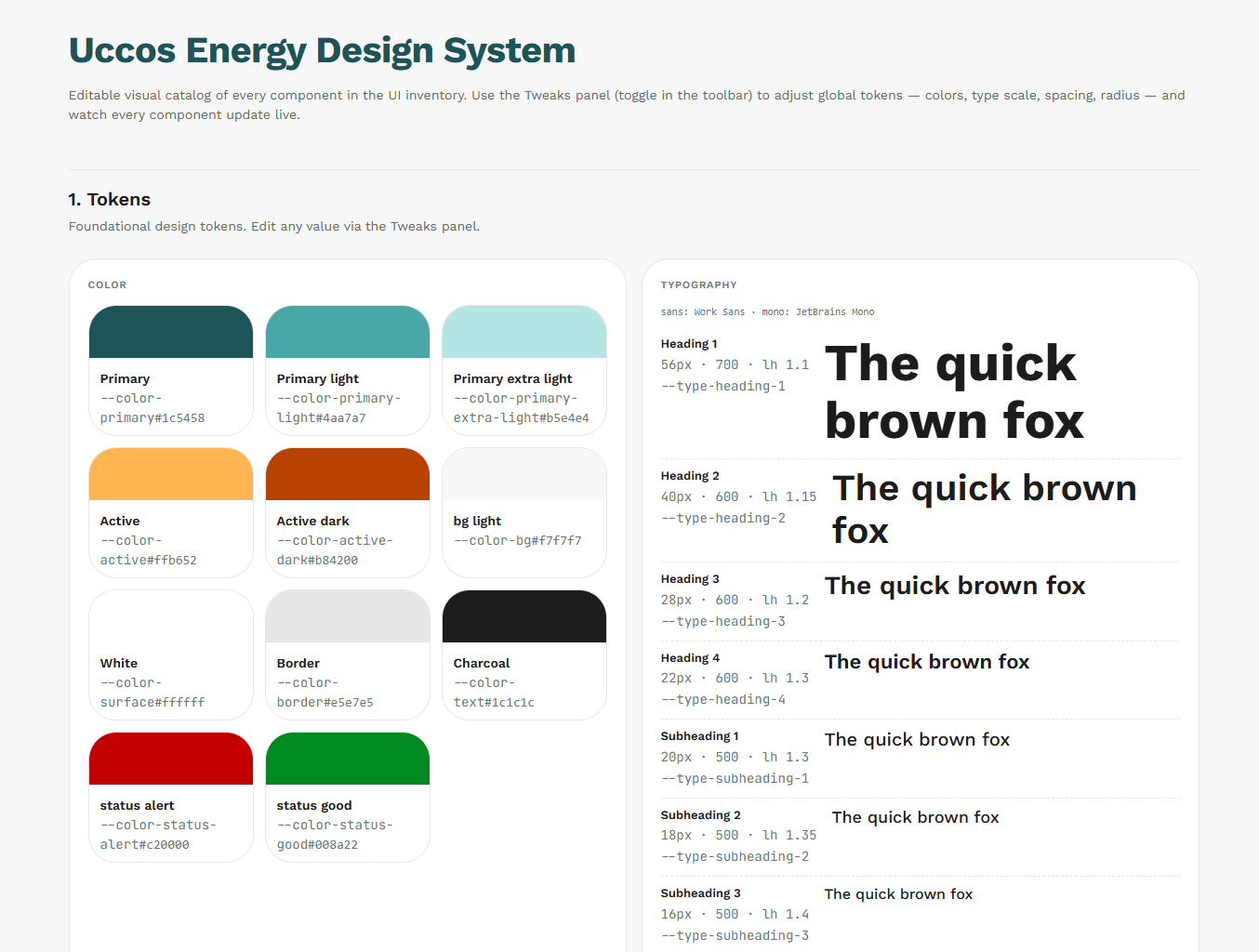
Task: Click the '--type-subheading-3' token name
Action: pos(736,936)
